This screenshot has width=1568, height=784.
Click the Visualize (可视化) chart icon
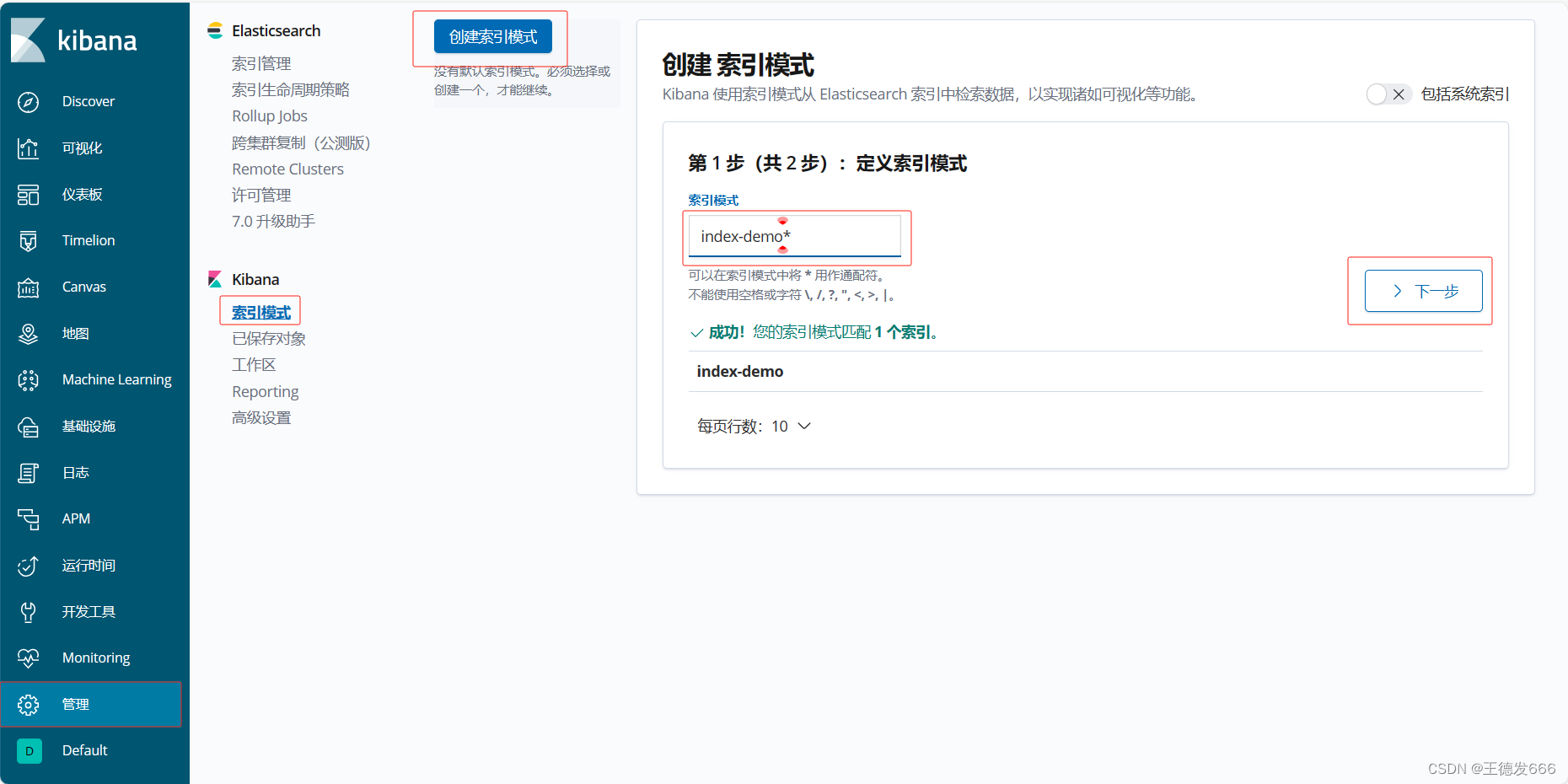[x=29, y=148]
